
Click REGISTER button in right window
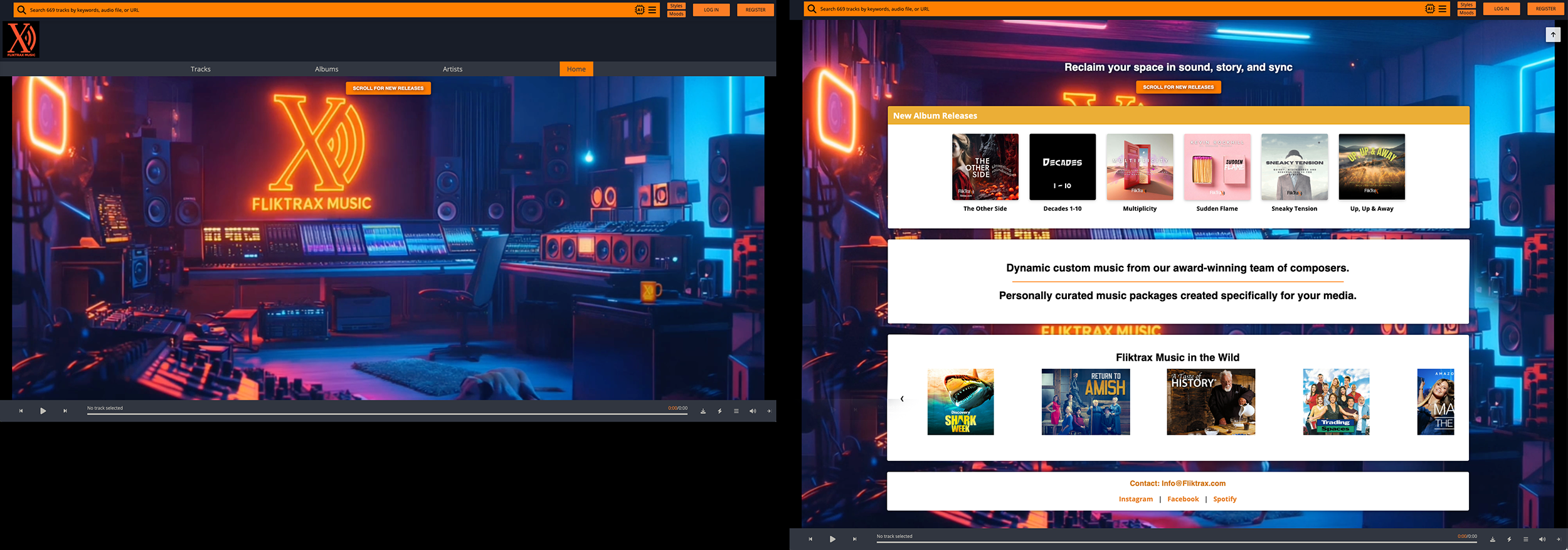[1545, 9]
